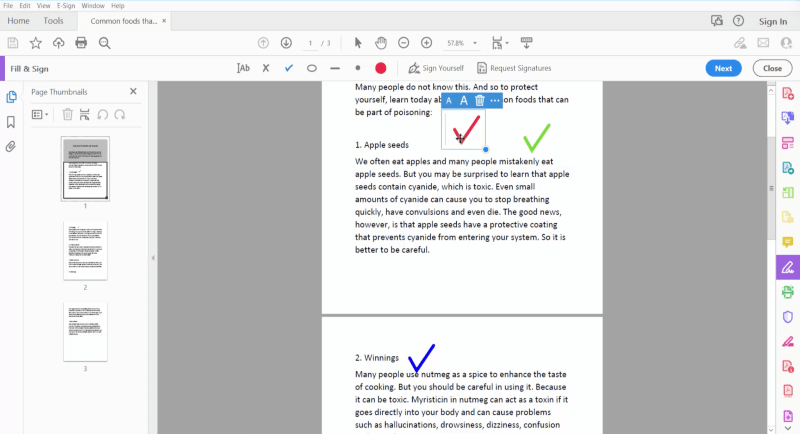Choose the Selection arrow tool
This screenshot has width=800, height=434.
click(x=358, y=43)
